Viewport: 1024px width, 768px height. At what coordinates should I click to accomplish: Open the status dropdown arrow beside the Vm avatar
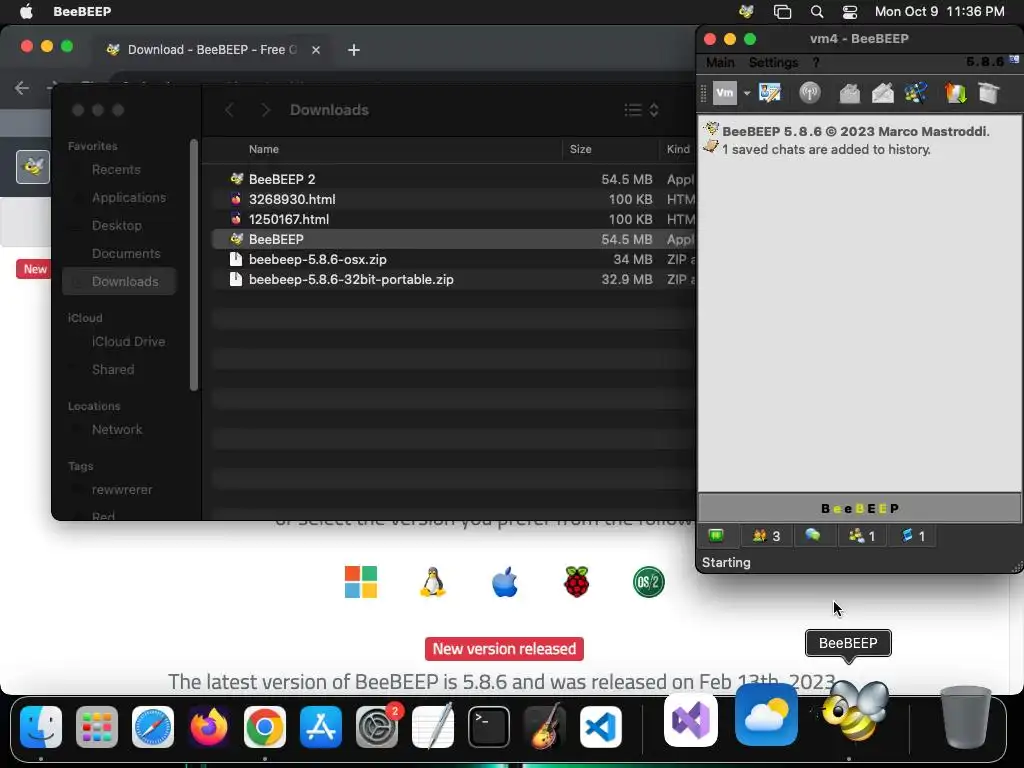pyautogui.click(x=746, y=93)
